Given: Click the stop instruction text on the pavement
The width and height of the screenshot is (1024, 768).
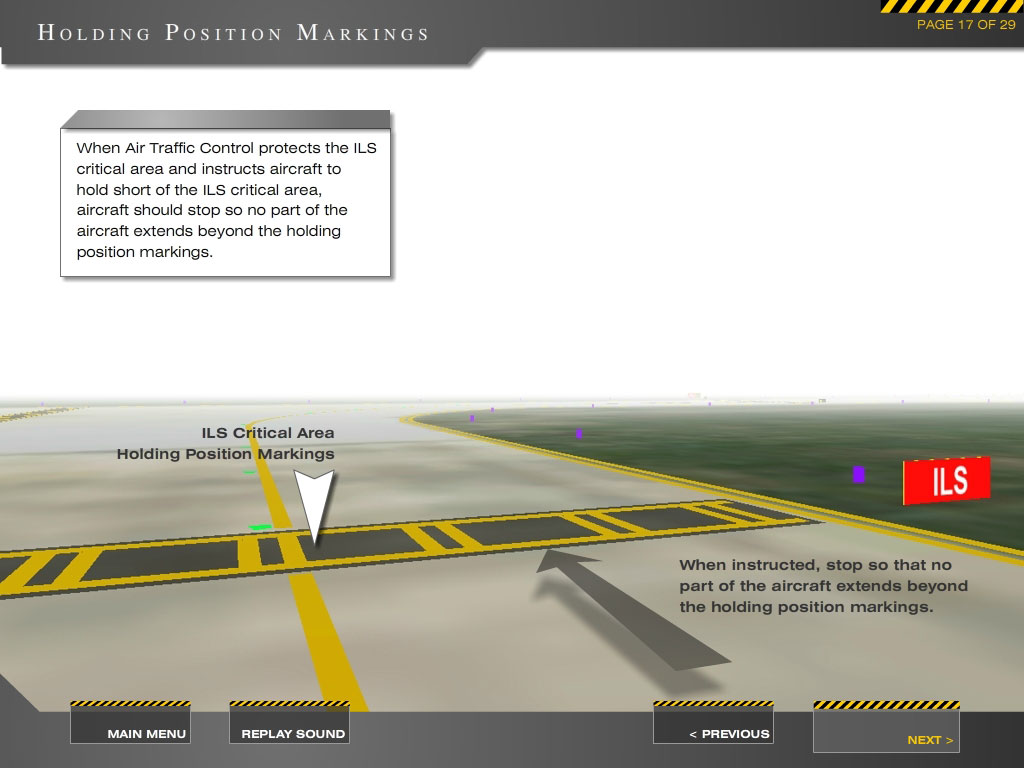Looking at the screenshot, I should pyautogui.click(x=822, y=586).
